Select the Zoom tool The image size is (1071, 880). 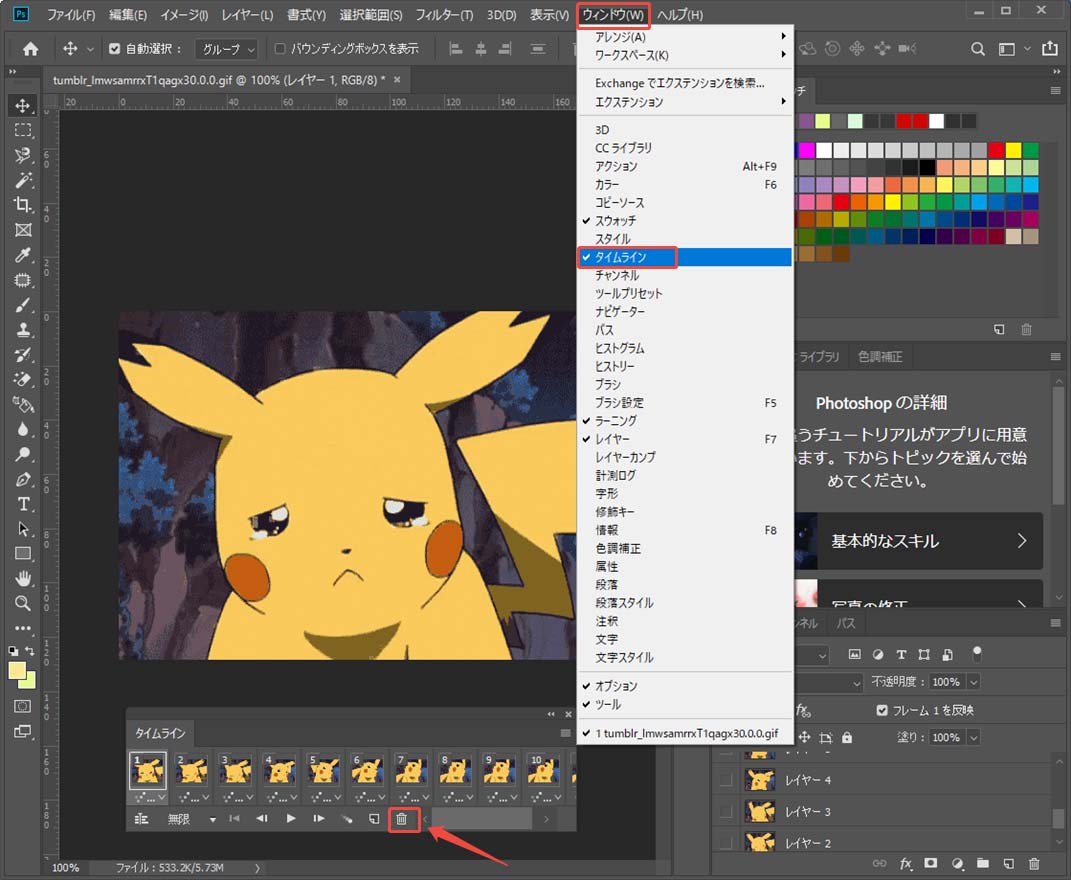click(x=24, y=604)
